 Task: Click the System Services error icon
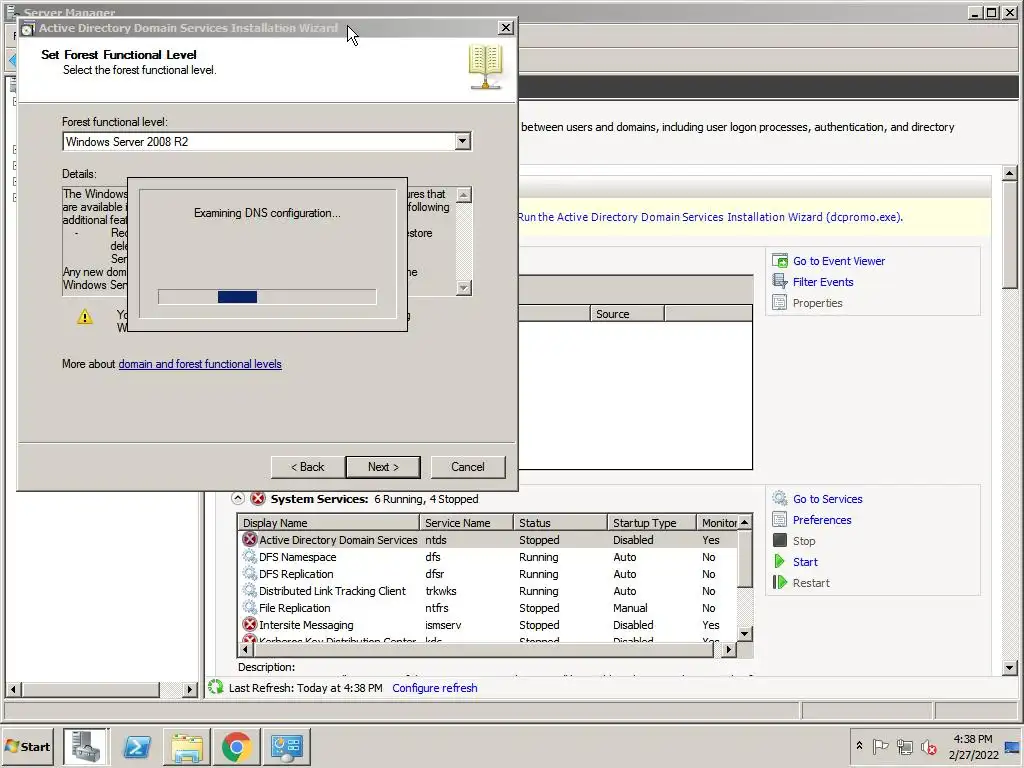coord(258,499)
